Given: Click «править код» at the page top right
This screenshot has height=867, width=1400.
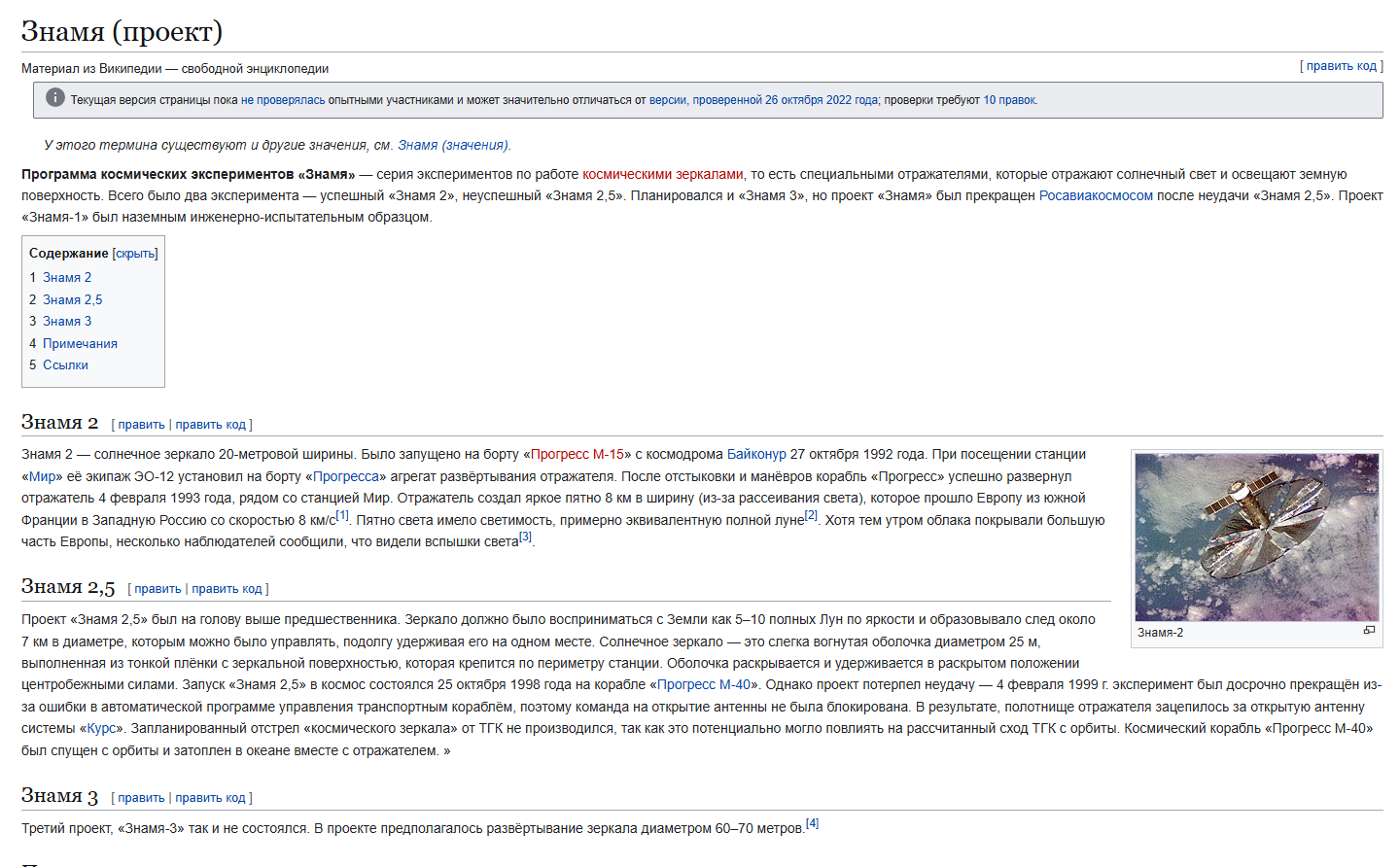Looking at the screenshot, I should [1342, 66].
